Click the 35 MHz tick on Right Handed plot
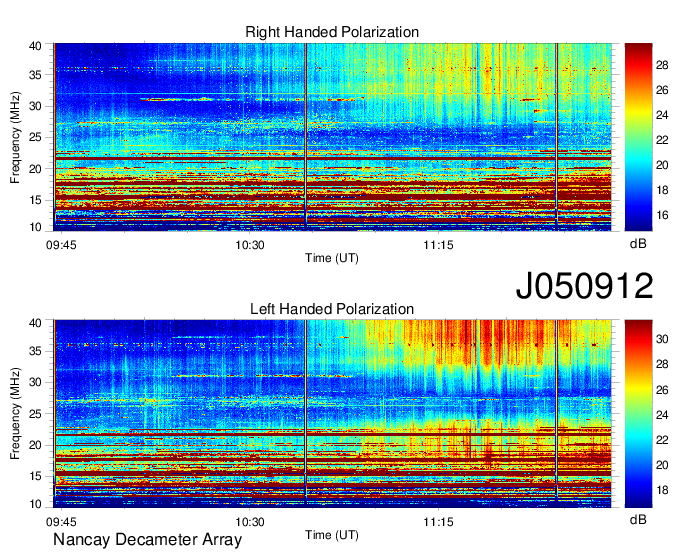The height and width of the screenshot is (552, 680). [35, 75]
